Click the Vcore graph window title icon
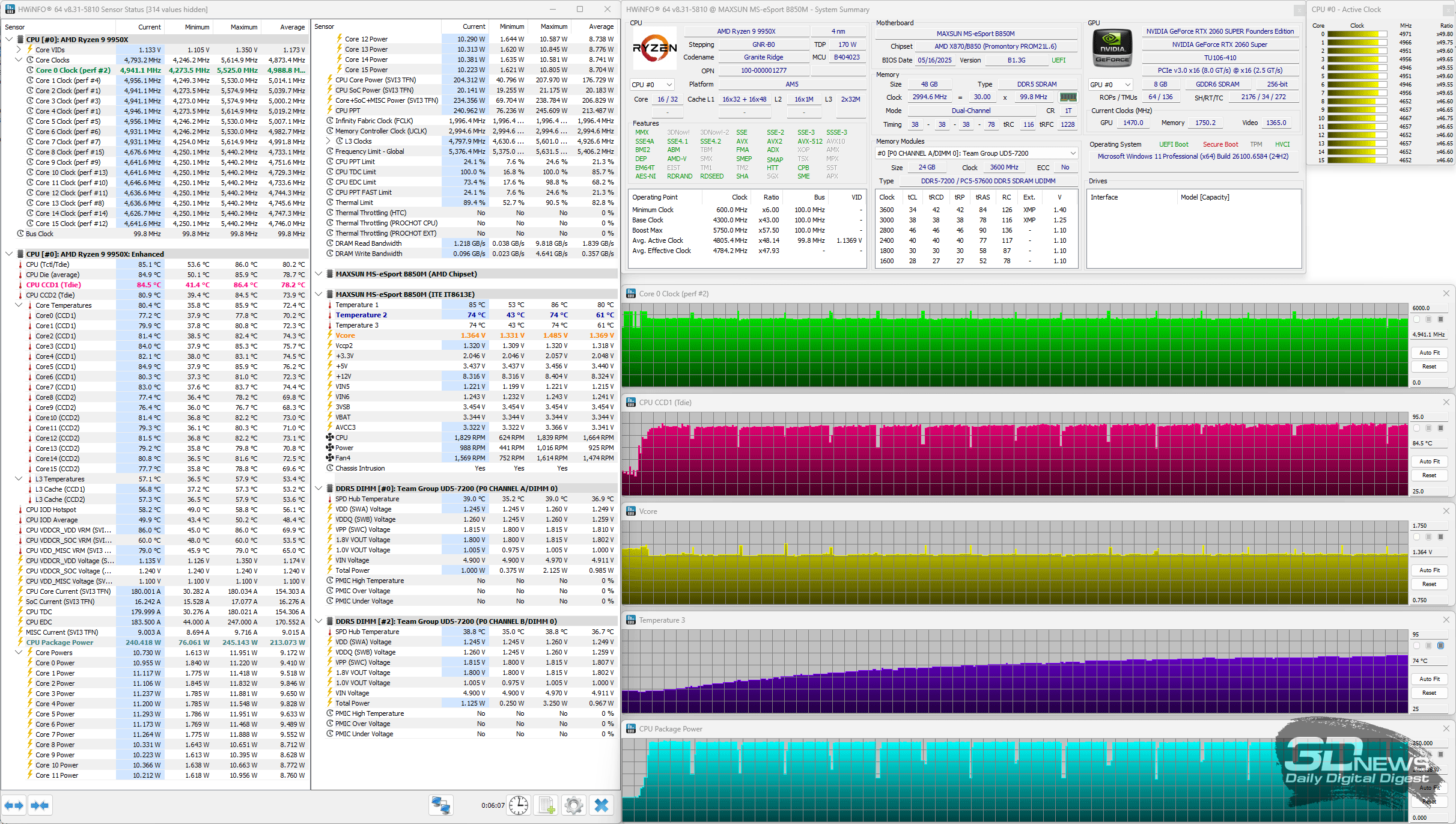The image size is (1456, 824). click(631, 511)
